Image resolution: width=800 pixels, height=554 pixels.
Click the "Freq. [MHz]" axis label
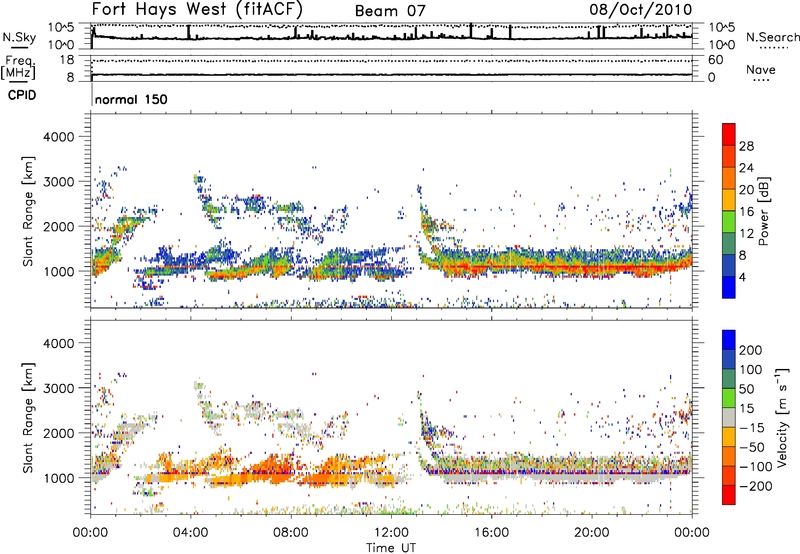19,67
